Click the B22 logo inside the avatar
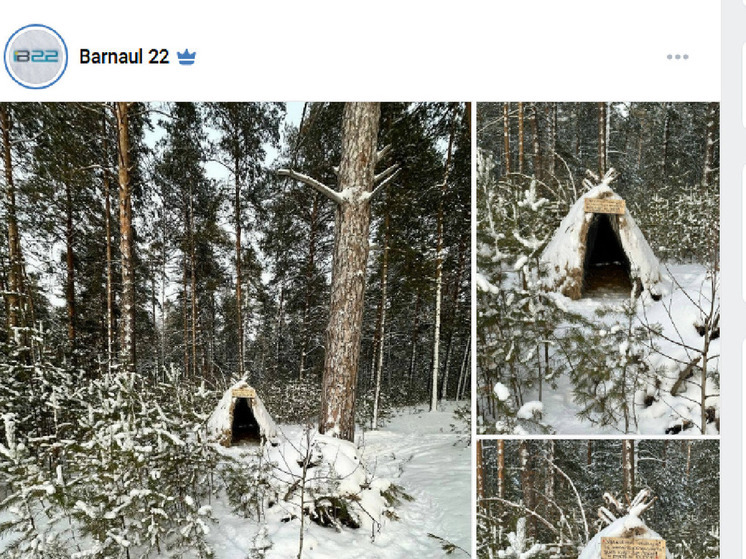Screen dimensions: 746x559 36,56
